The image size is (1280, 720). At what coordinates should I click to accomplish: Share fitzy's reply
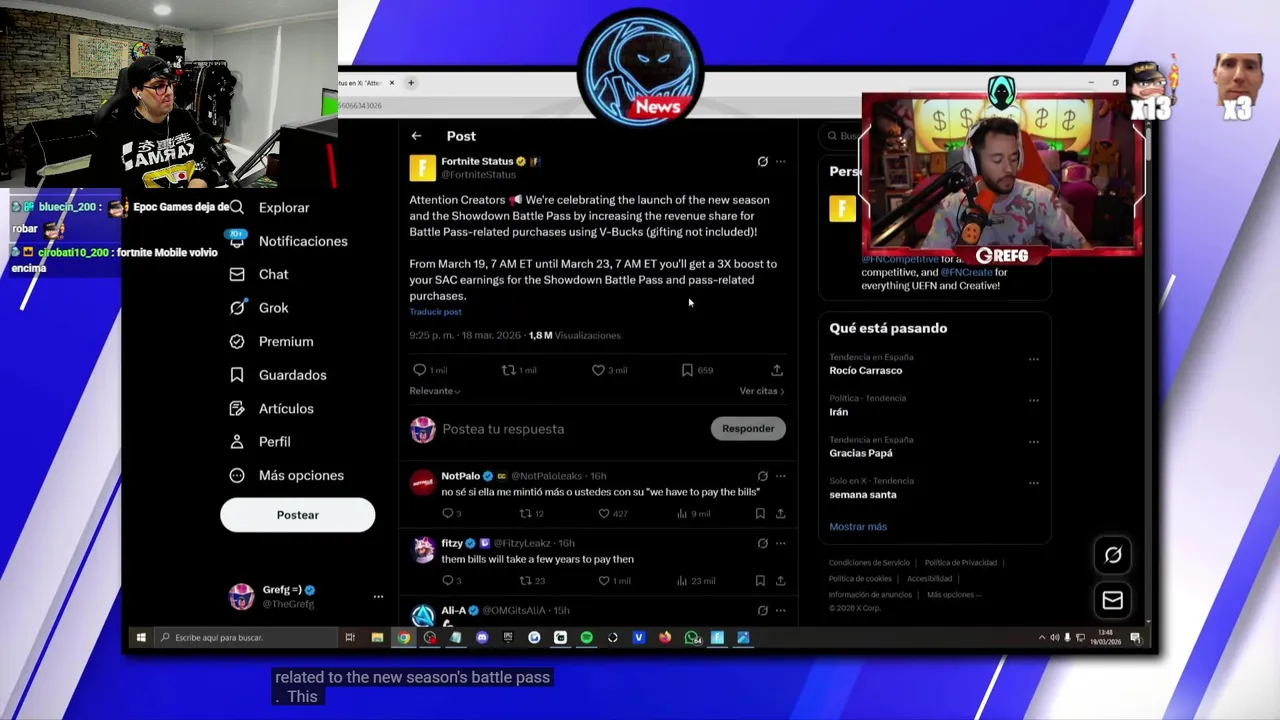pyautogui.click(x=781, y=581)
